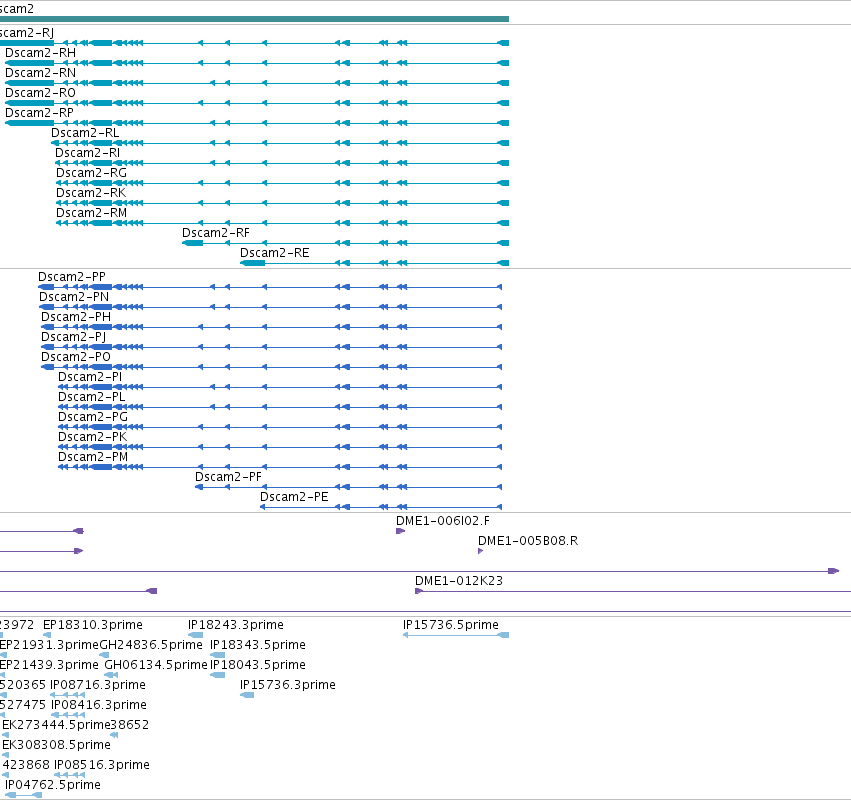Choose the Dscam2-RG transcript label
Viewport: 851px width, 800px height.
(91, 173)
